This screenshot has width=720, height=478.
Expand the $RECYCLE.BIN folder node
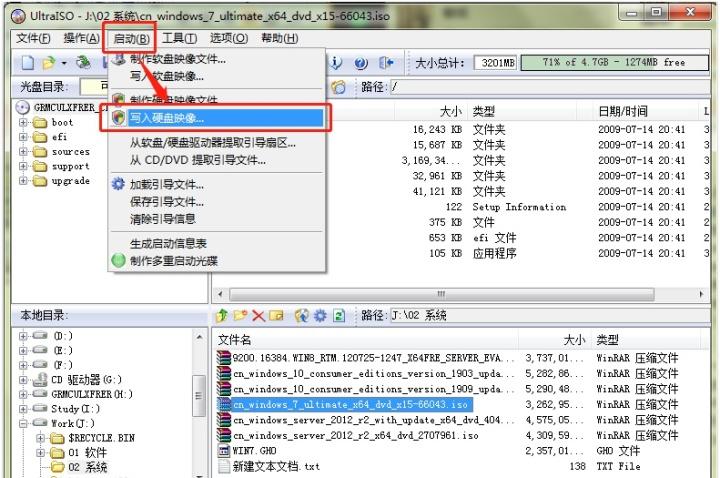point(41,438)
